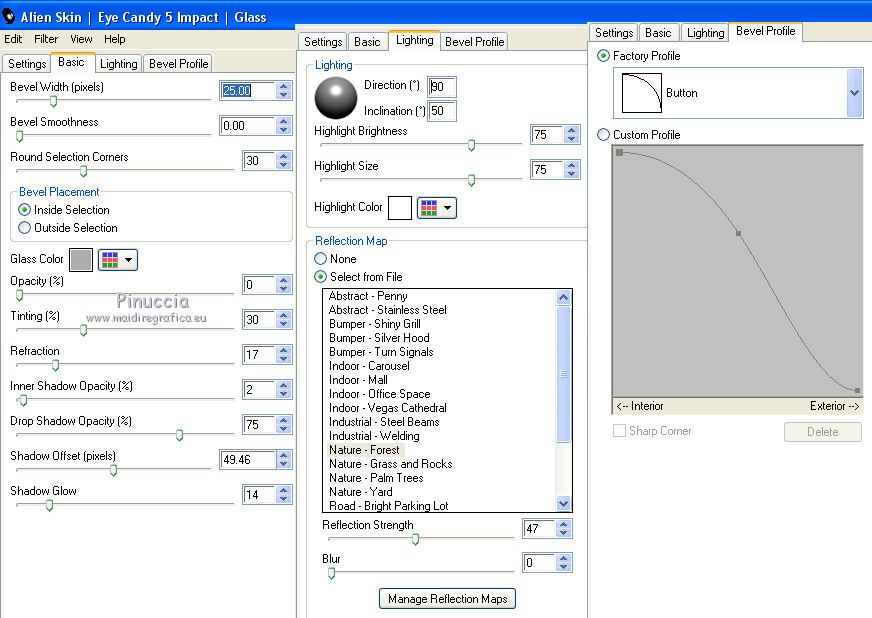Enable the Custom Profile radio option
The height and width of the screenshot is (618, 872).
pyautogui.click(x=603, y=135)
